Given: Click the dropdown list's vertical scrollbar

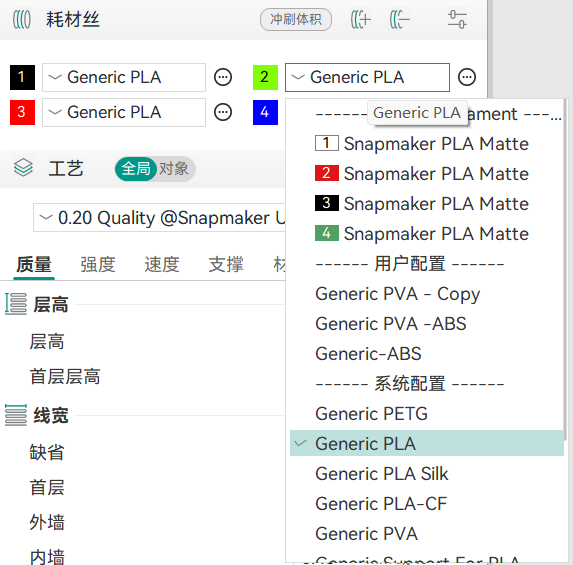Looking at the screenshot, I should pyautogui.click(x=566, y=270).
